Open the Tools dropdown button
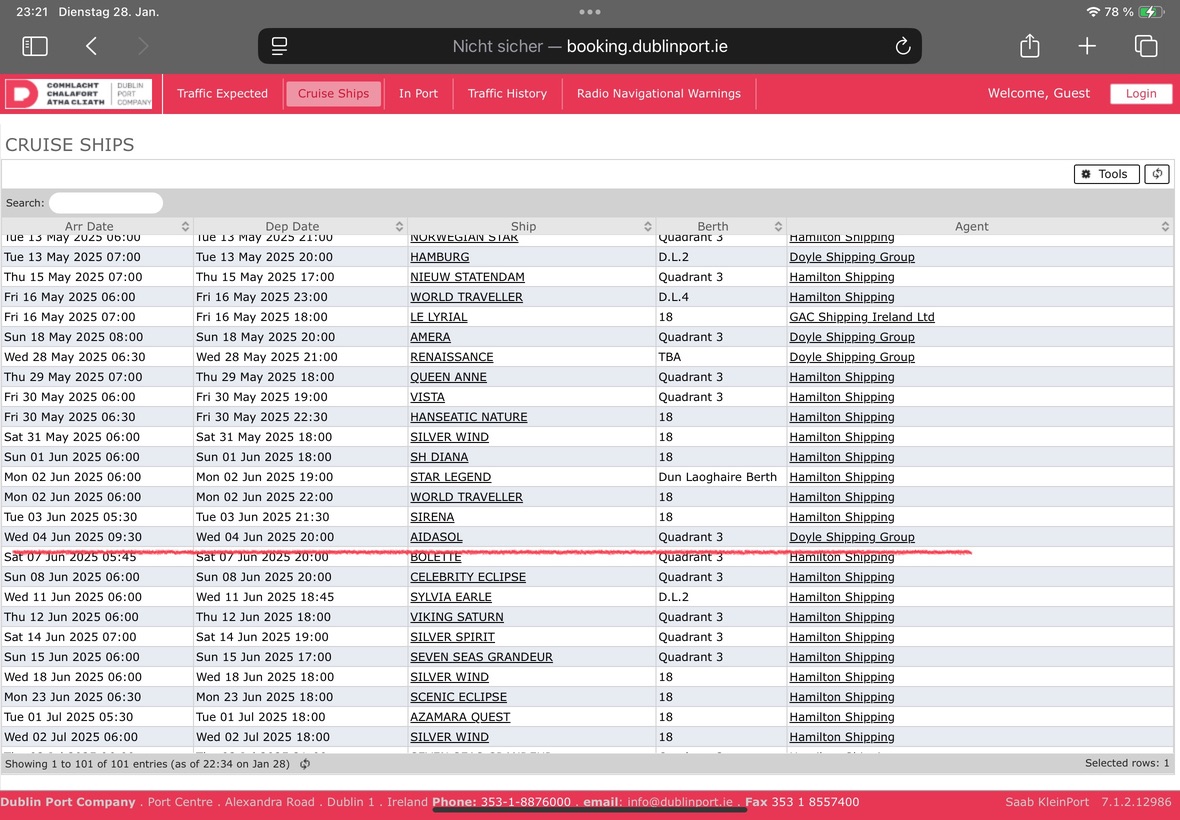 coord(1106,174)
